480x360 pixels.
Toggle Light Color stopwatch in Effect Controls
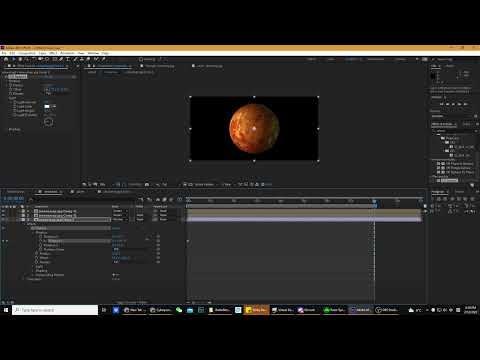(x=15, y=106)
